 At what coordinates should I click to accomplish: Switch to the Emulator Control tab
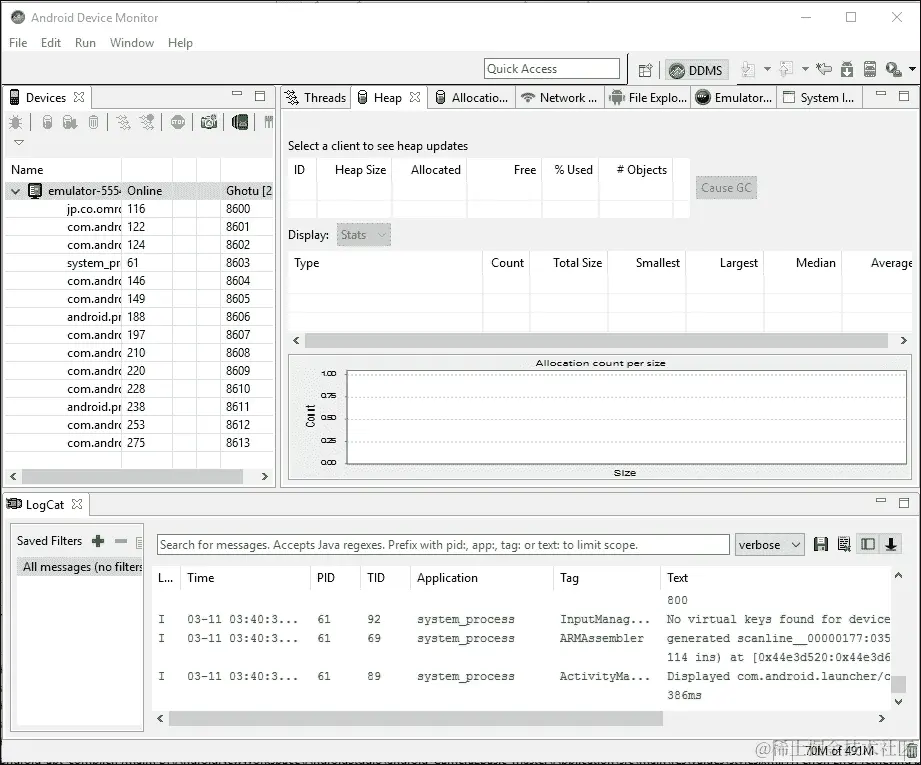[x=734, y=98]
